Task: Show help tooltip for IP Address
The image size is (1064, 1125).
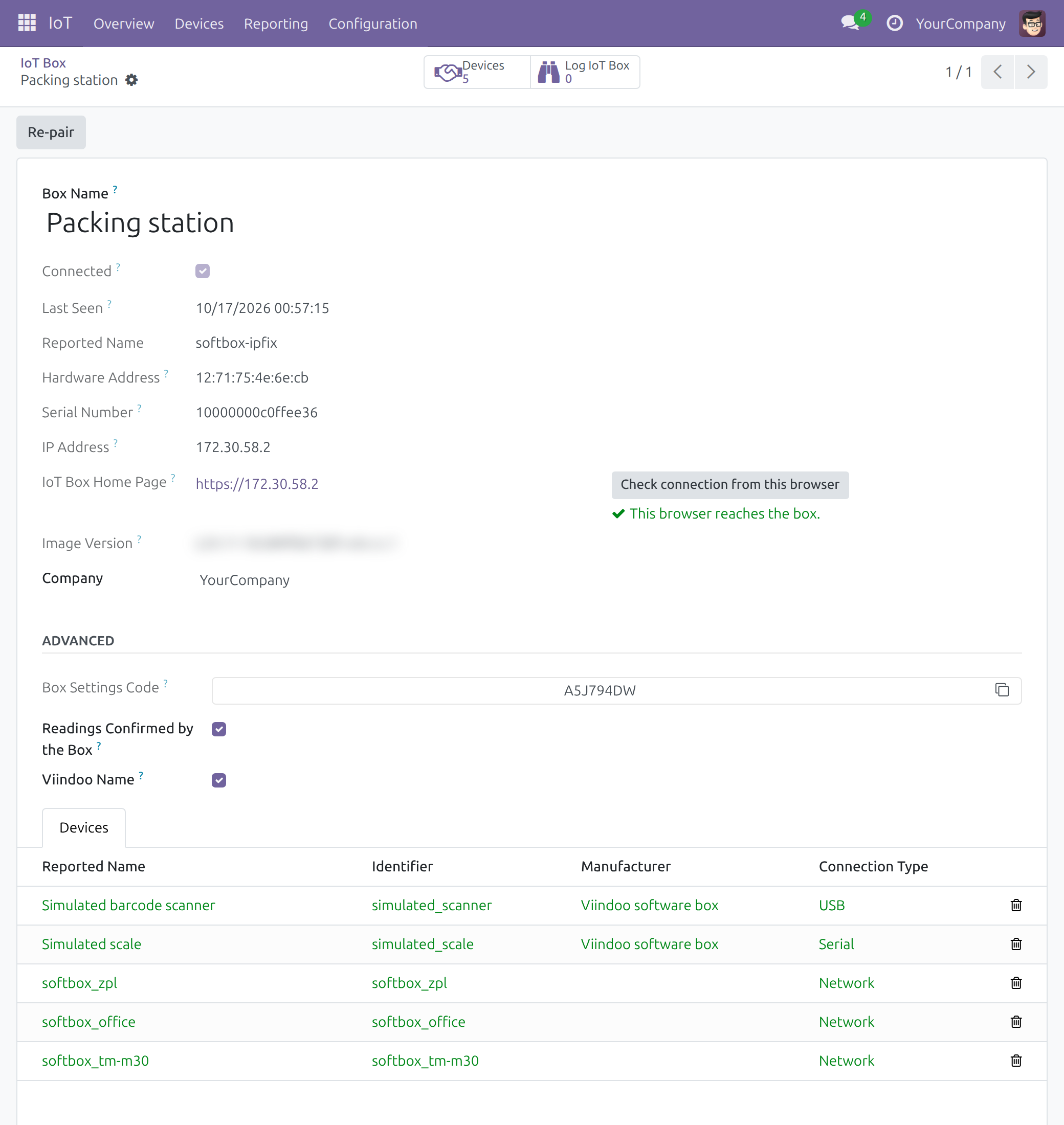Action: click(x=115, y=443)
